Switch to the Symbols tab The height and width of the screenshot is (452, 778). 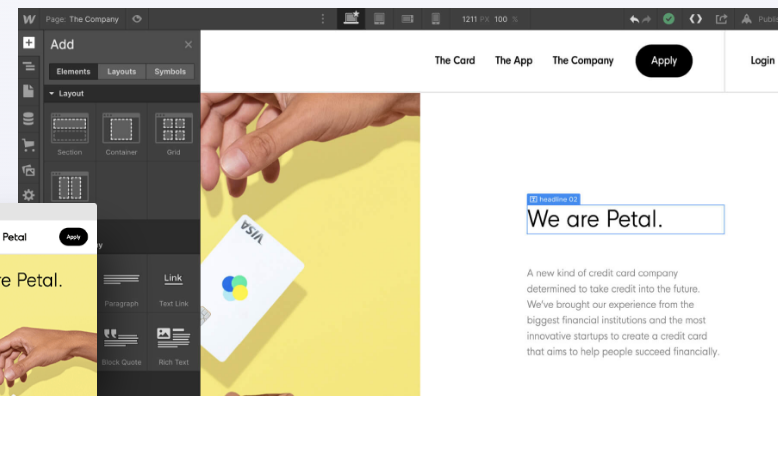point(170,71)
